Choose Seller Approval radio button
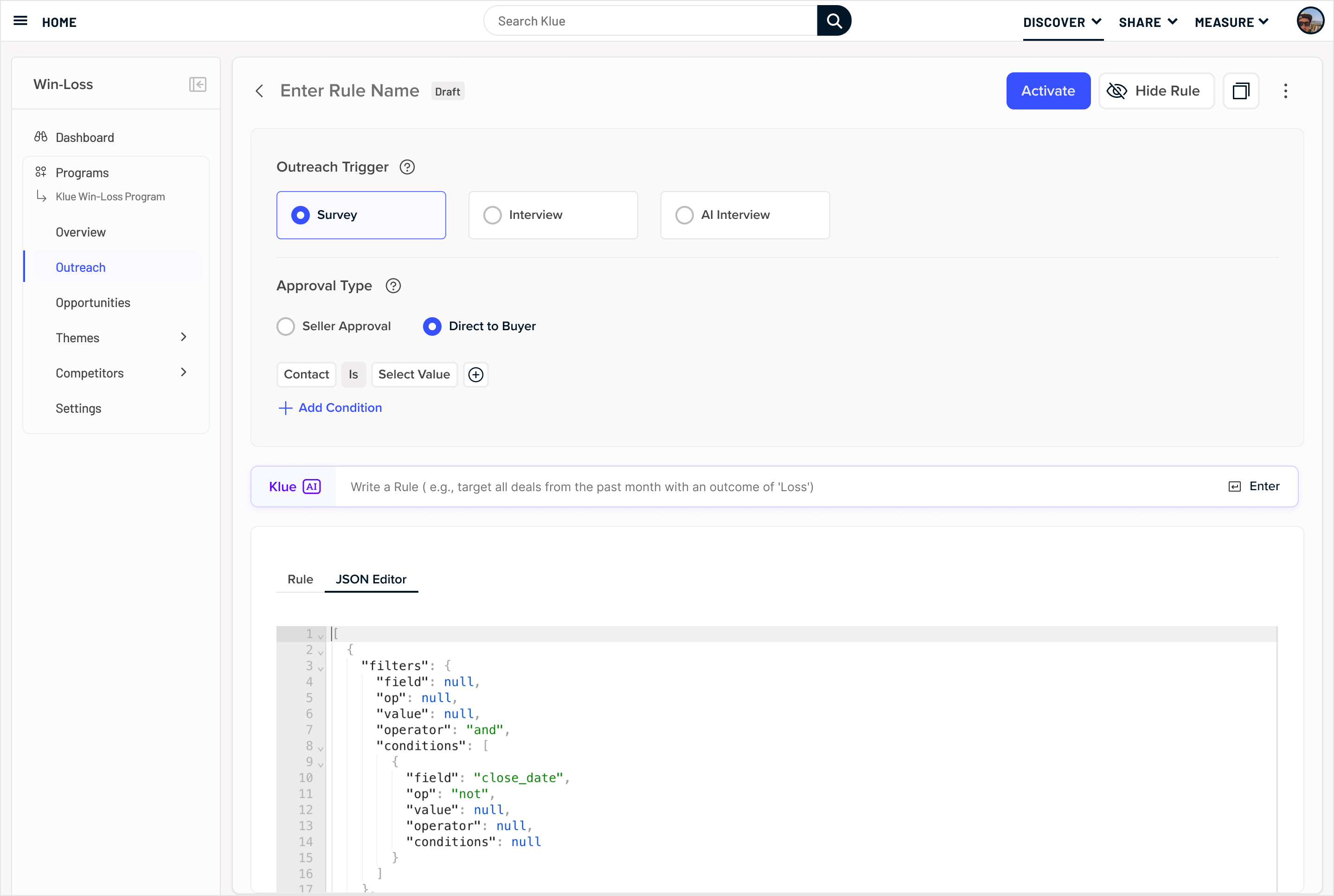Viewport: 1334px width, 896px height. 286,326
